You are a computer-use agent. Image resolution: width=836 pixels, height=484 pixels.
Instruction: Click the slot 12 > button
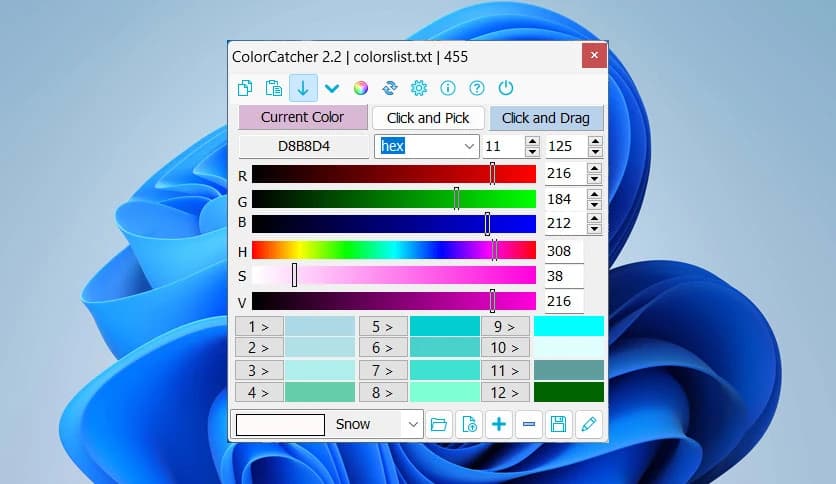(505, 392)
